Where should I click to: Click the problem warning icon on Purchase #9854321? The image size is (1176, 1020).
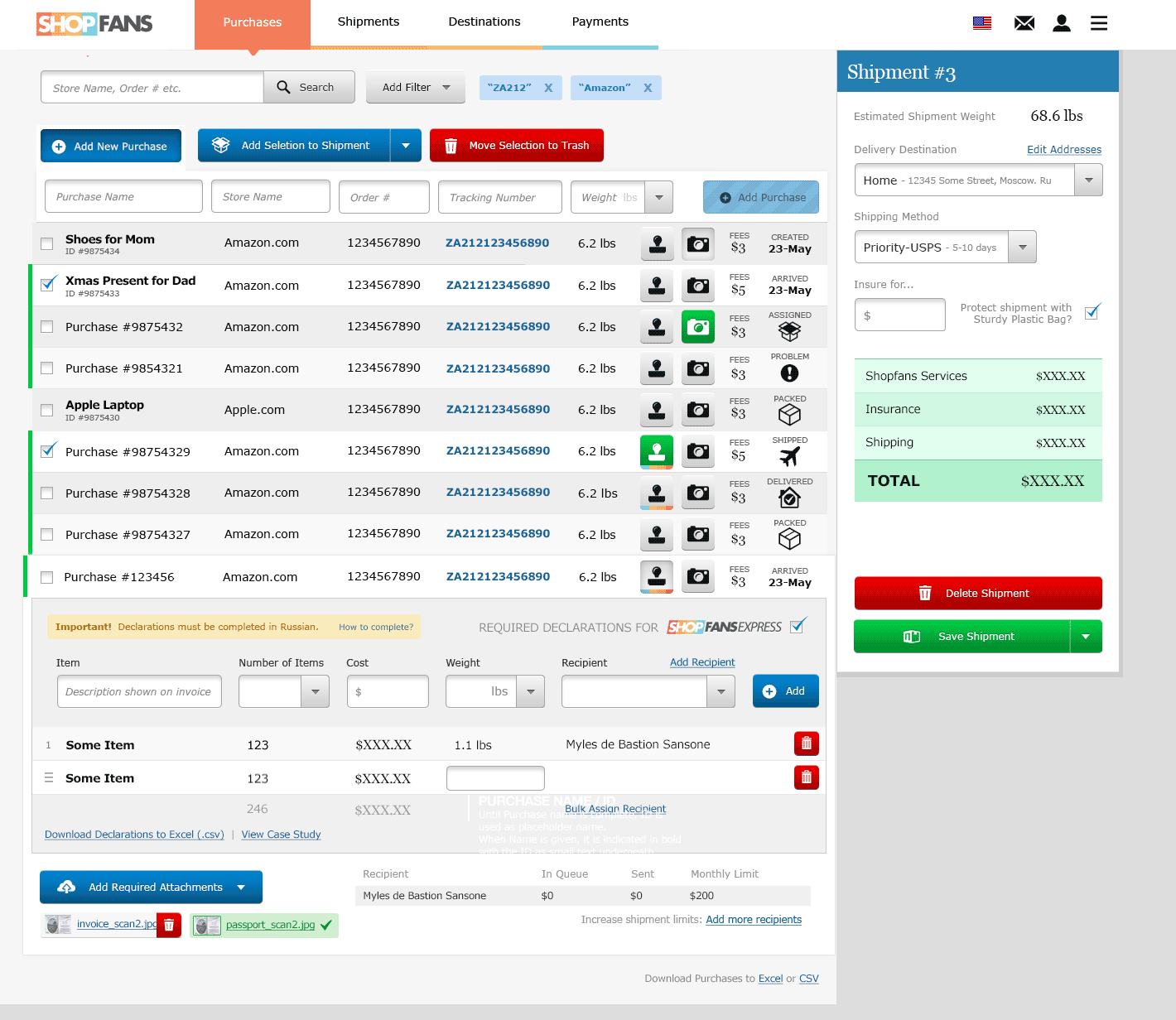788,373
